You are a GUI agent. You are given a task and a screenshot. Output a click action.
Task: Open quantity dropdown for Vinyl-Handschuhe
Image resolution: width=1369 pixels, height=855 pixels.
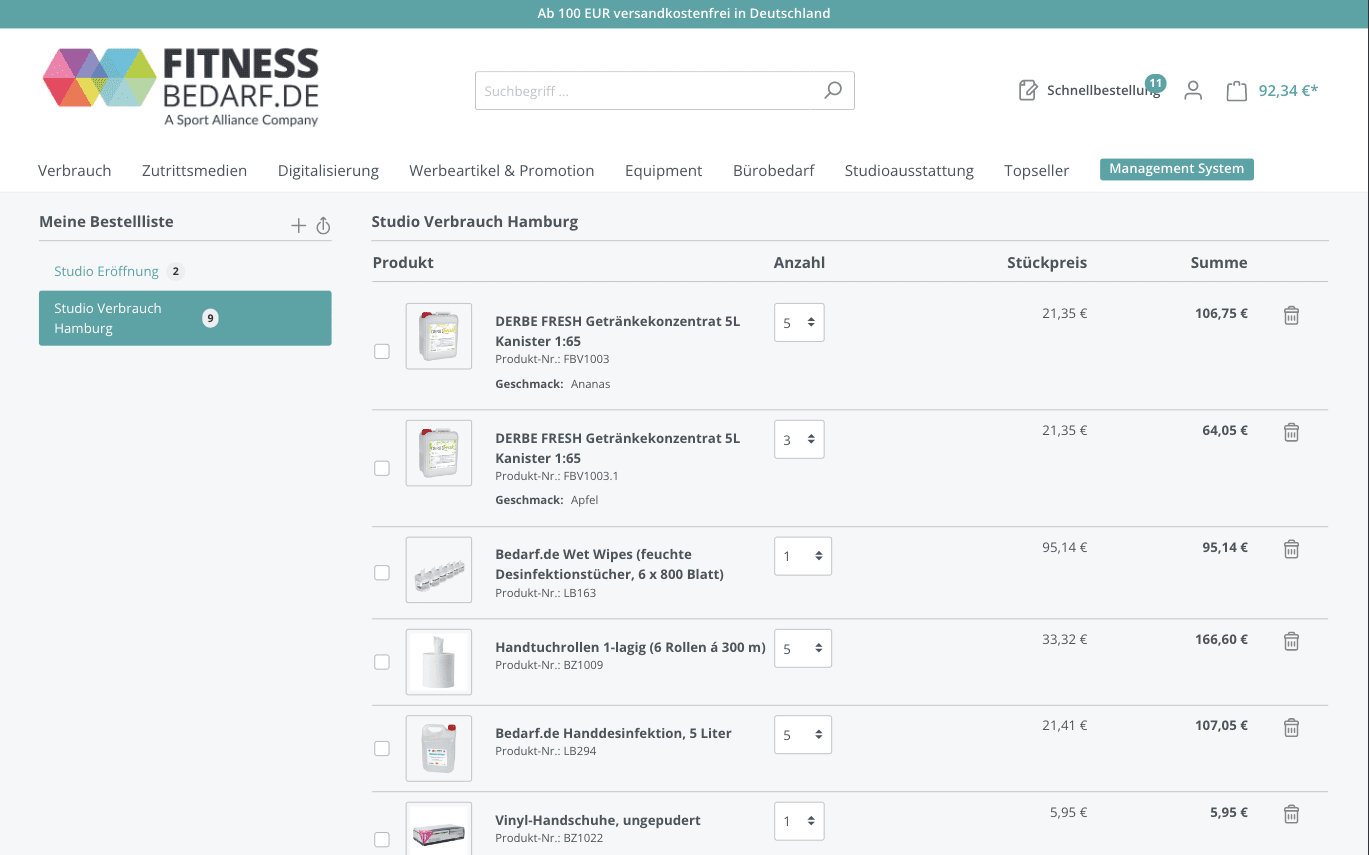click(x=799, y=821)
